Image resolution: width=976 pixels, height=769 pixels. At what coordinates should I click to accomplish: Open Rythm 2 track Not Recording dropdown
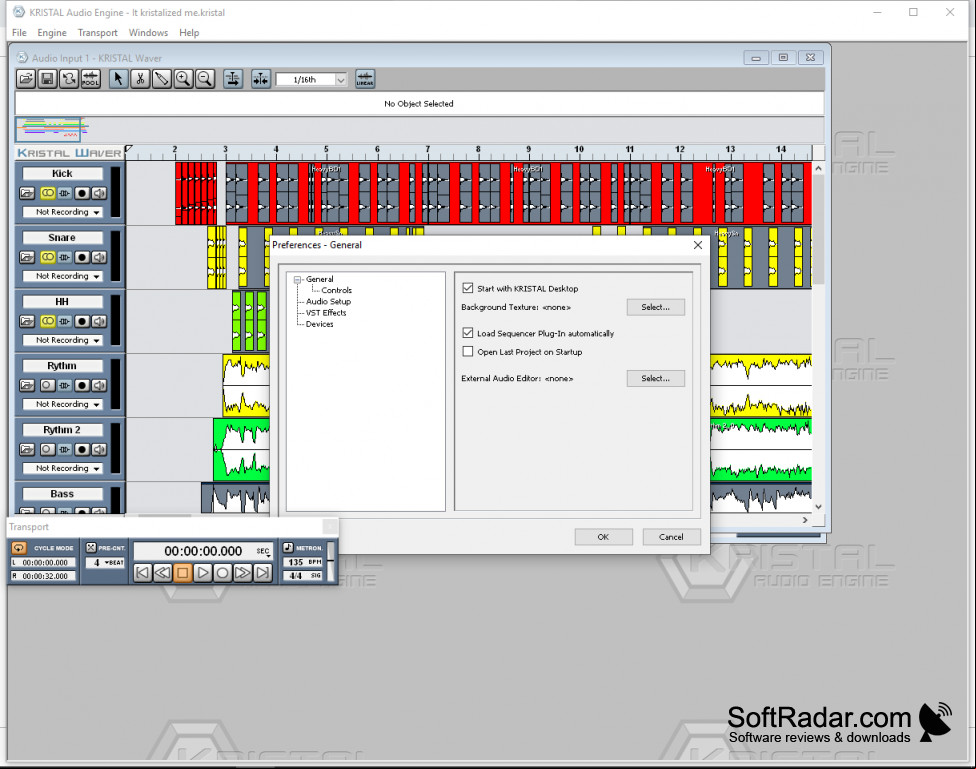click(62, 469)
